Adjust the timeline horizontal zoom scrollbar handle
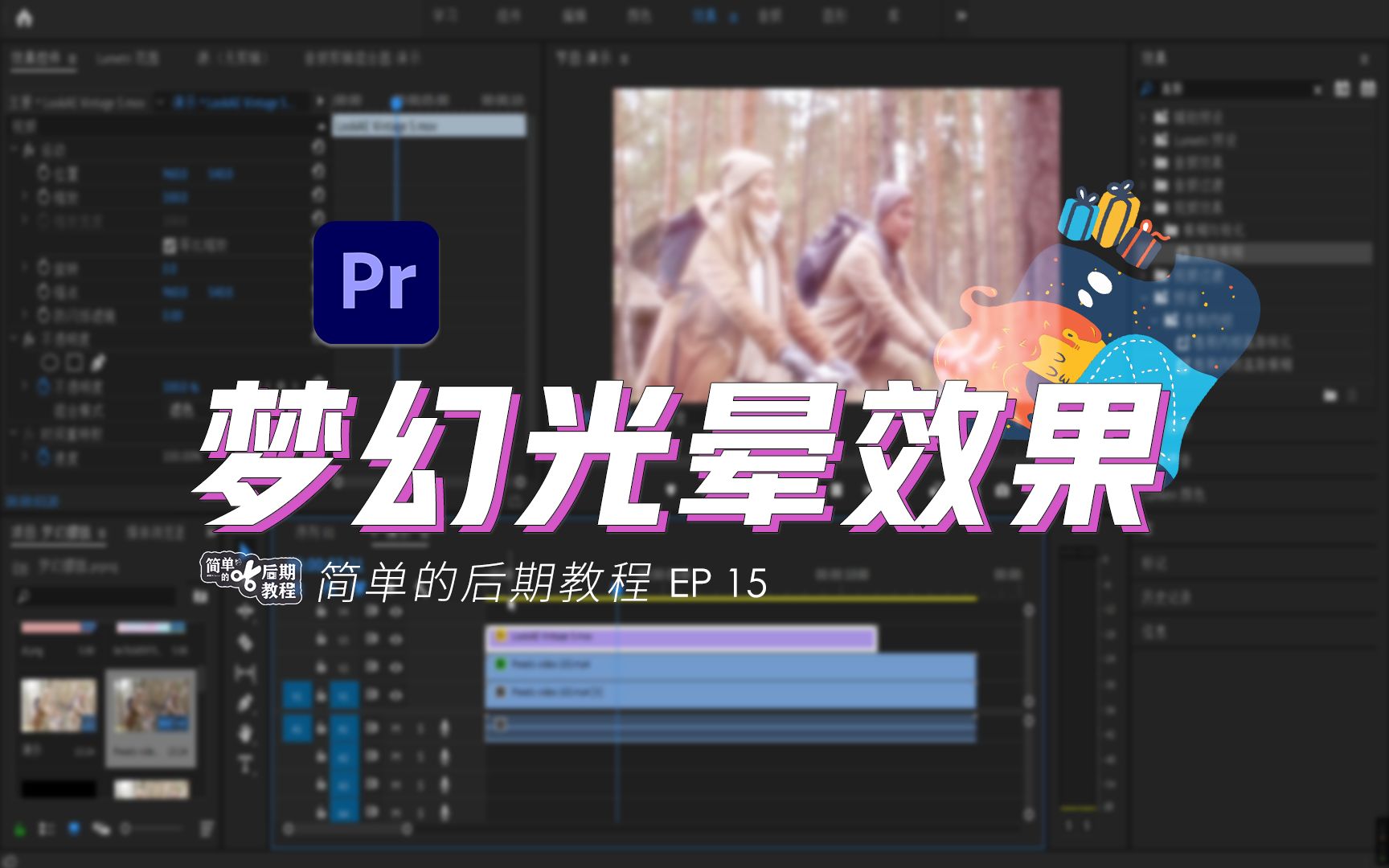This screenshot has width=1389, height=868. pos(407,828)
